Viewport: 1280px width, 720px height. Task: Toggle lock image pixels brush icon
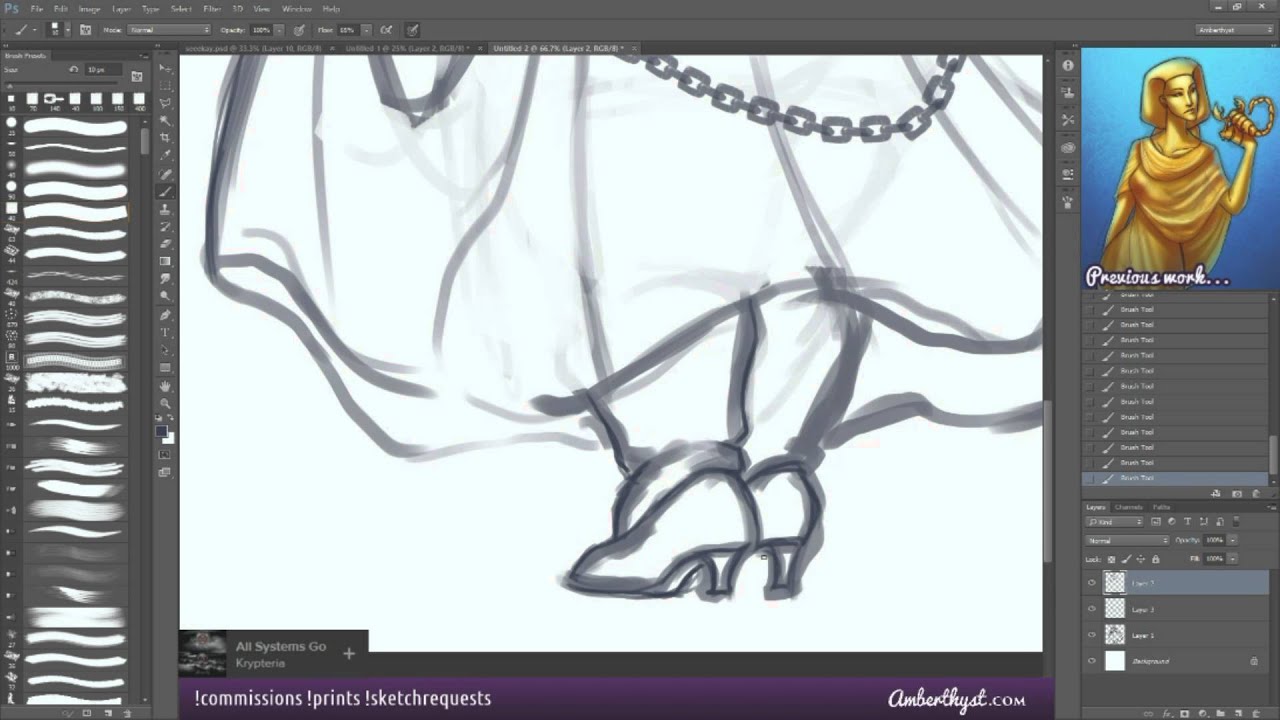[x=1126, y=559]
